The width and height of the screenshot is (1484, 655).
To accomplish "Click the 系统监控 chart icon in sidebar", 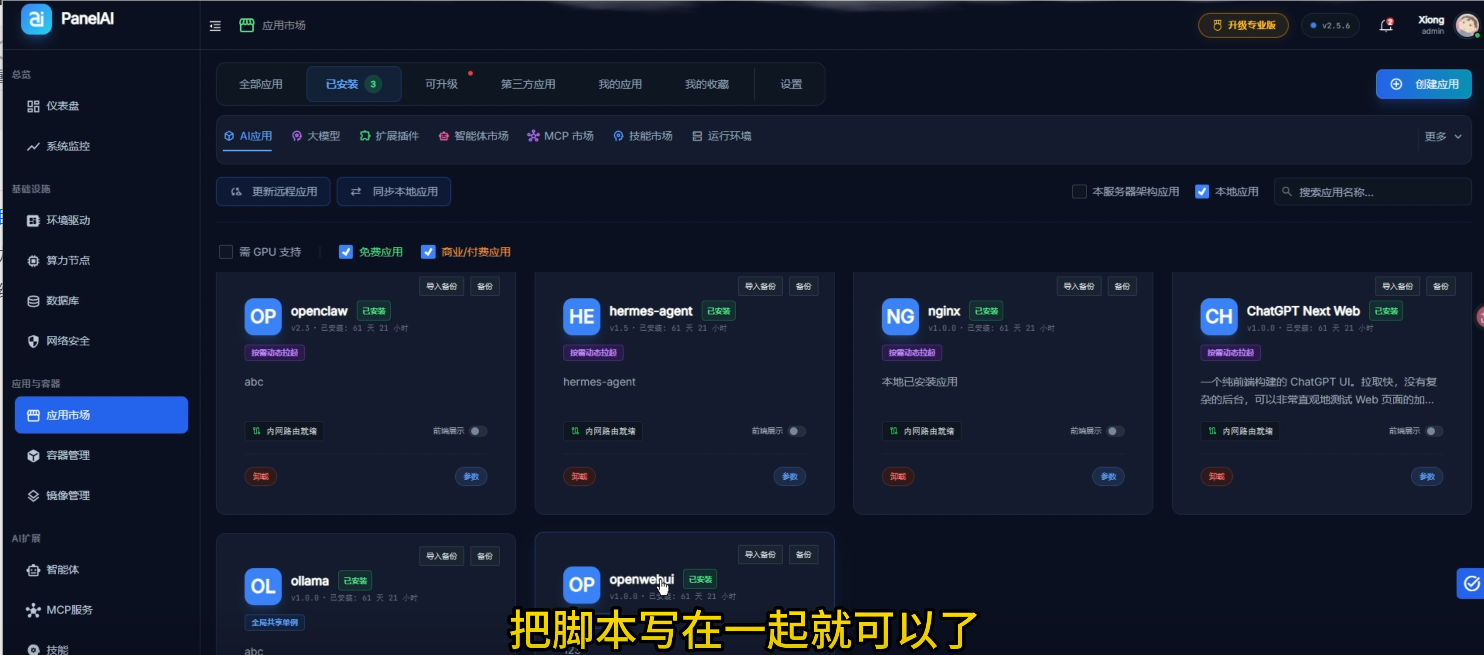I will 33,146.
